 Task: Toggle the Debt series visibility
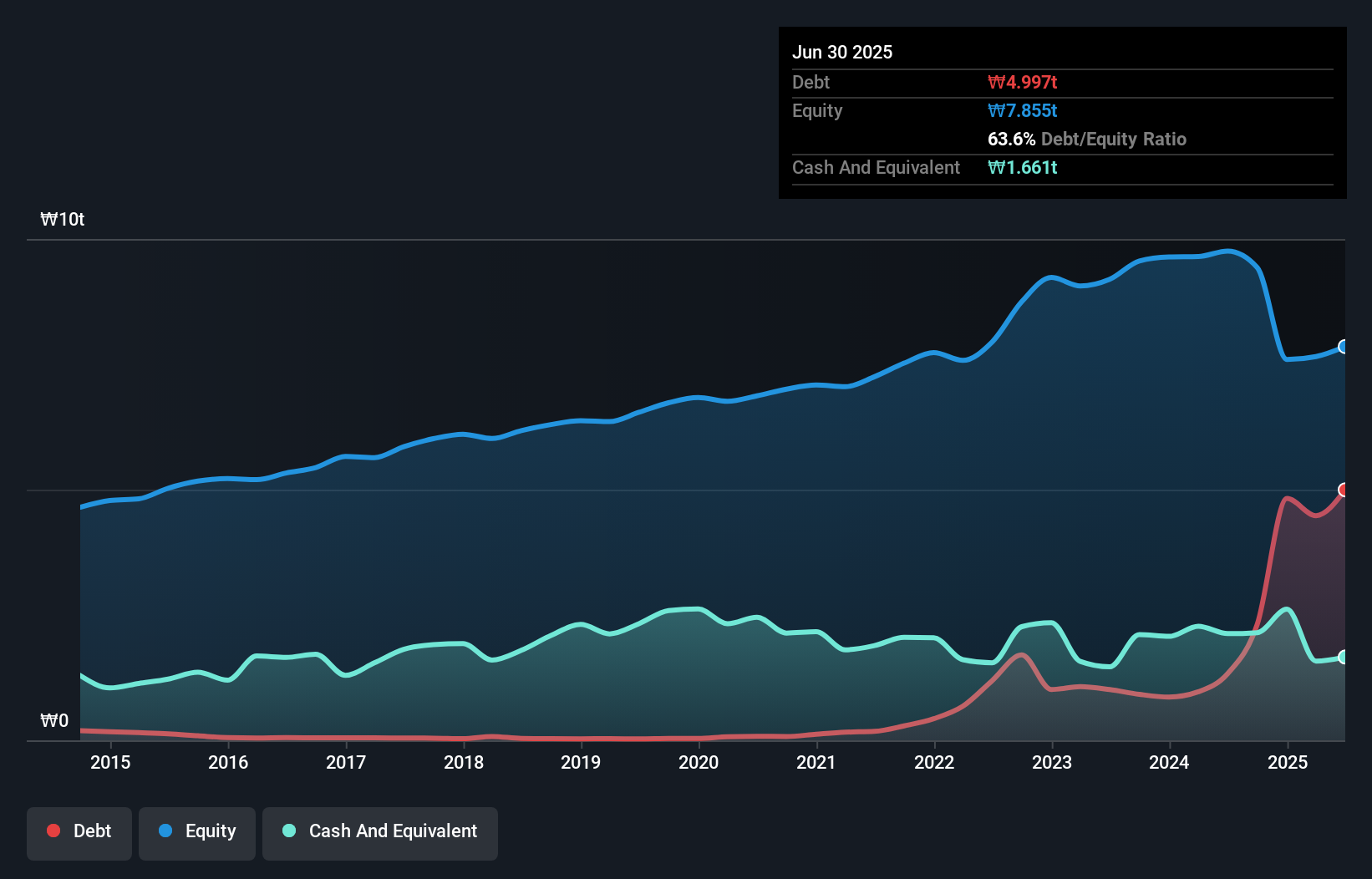[x=79, y=831]
